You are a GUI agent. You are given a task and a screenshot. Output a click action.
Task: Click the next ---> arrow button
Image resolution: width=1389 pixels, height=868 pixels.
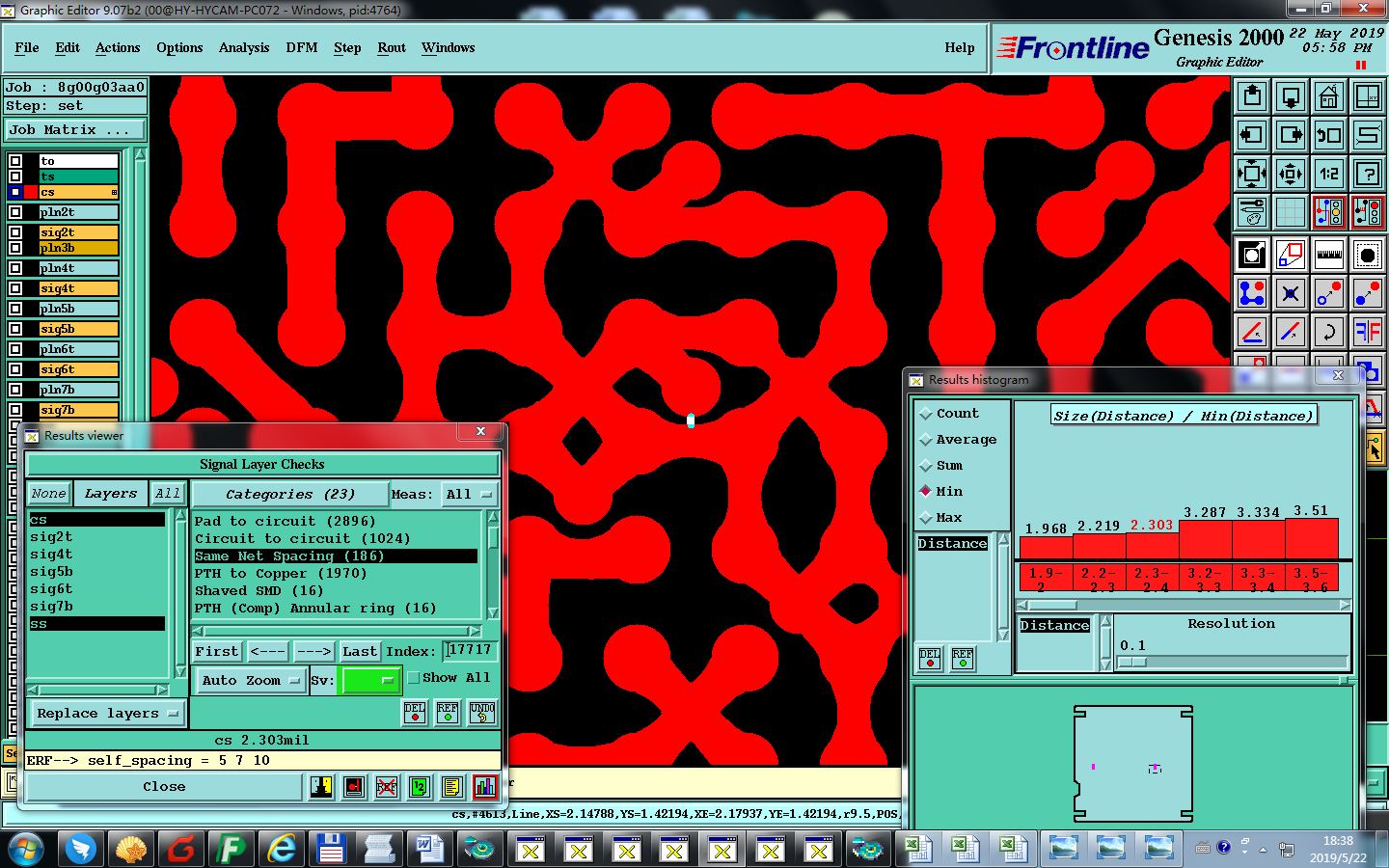click(314, 652)
